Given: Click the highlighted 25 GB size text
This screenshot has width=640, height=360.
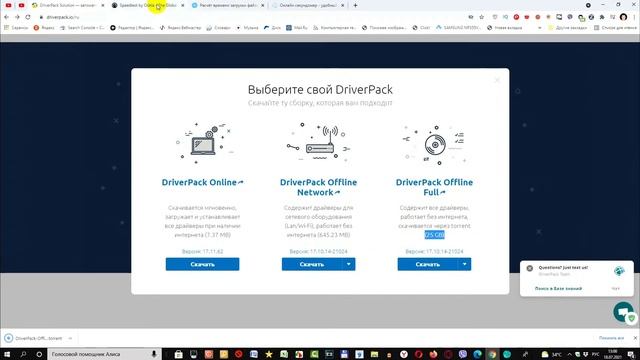Looking at the screenshot, I should 434,235.
